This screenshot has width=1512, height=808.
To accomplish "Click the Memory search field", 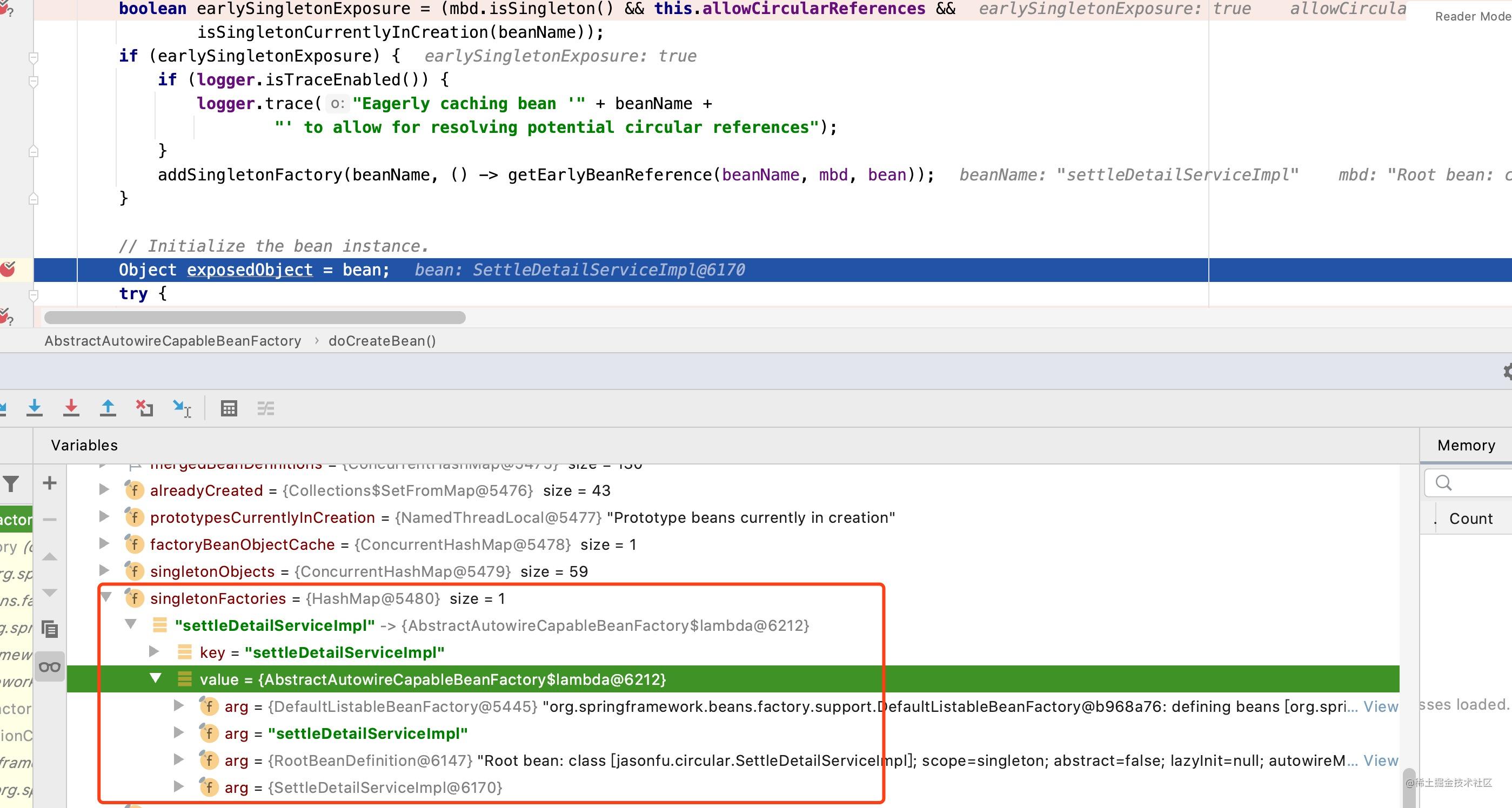I will point(1469,483).
